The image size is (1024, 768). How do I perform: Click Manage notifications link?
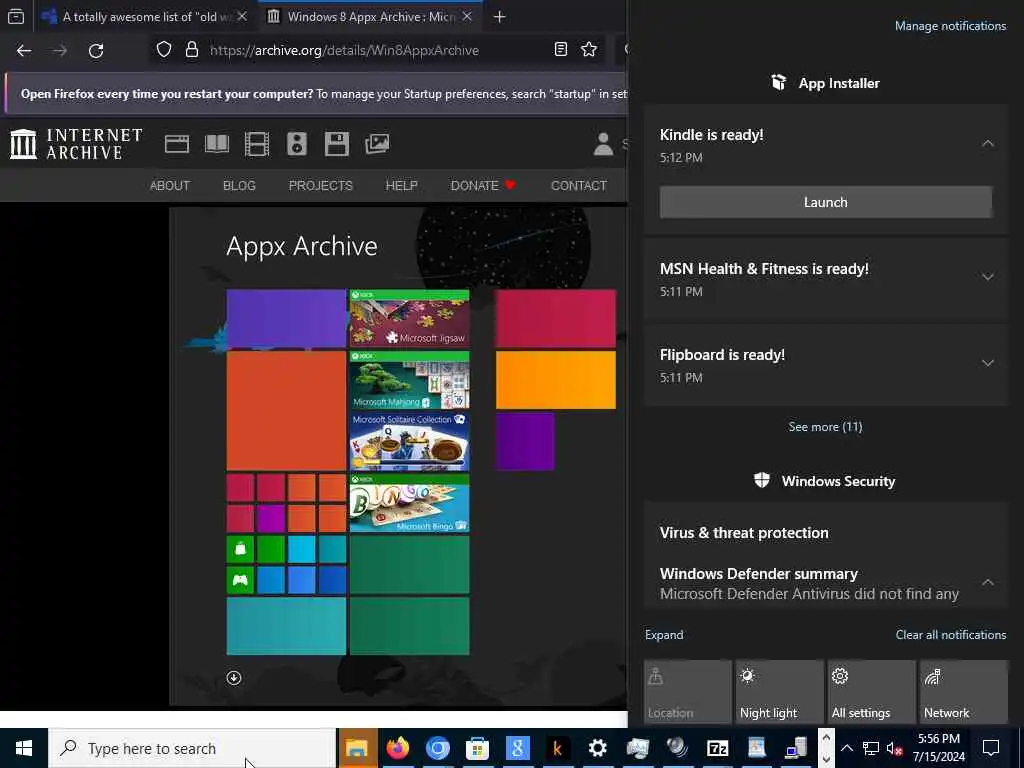(950, 26)
